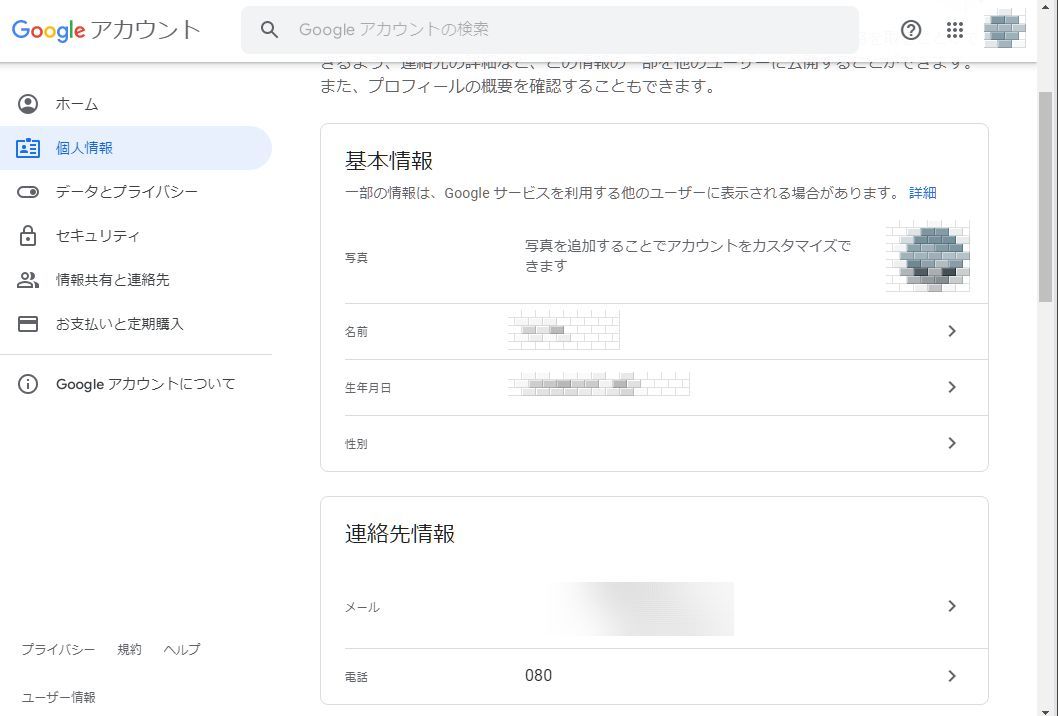Click the お支払いと定期購入 card icon
Screen dimensions: 1058x716
click(x=28, y=324)
